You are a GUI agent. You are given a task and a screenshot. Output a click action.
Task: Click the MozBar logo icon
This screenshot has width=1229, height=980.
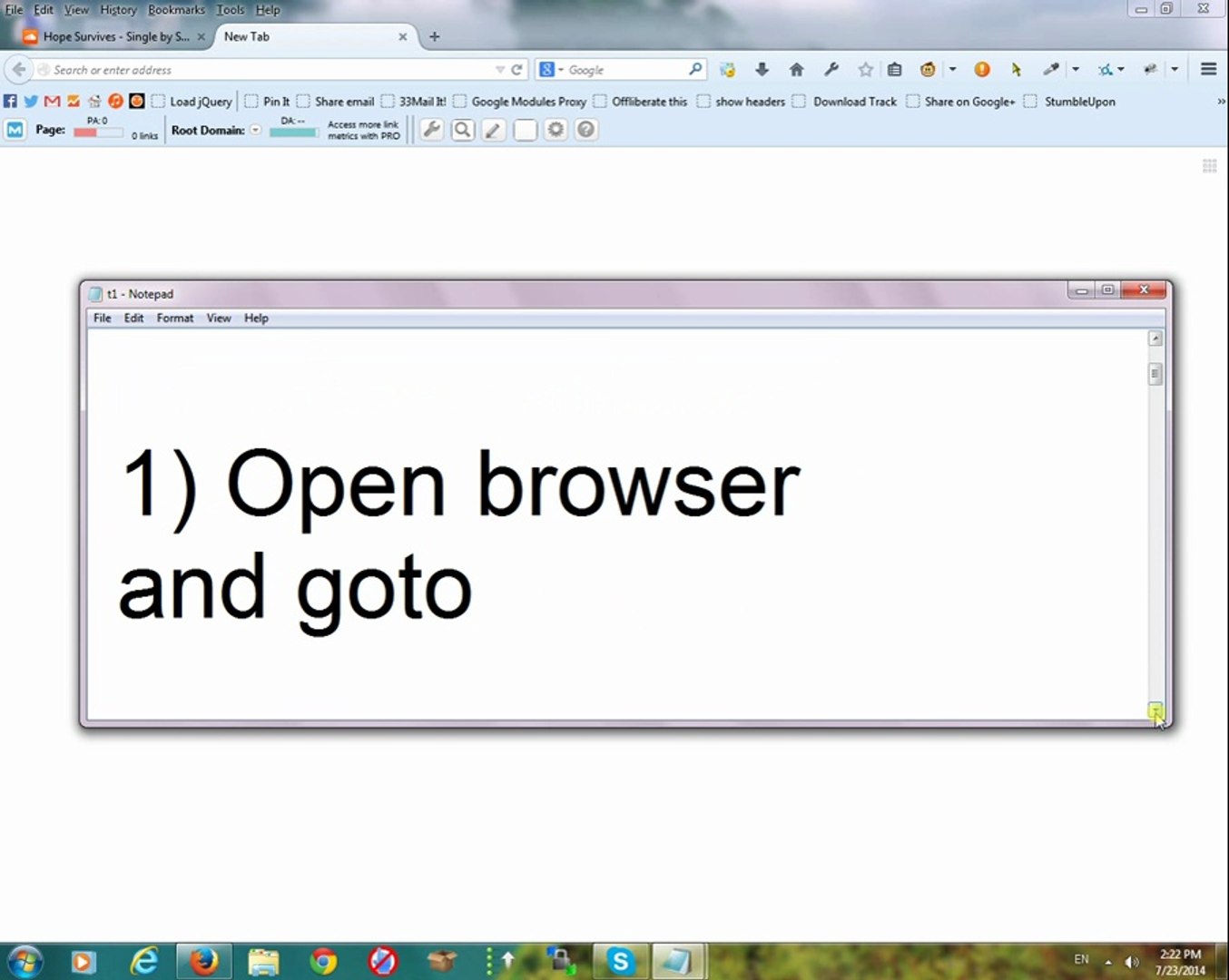[x=15, y=130]
